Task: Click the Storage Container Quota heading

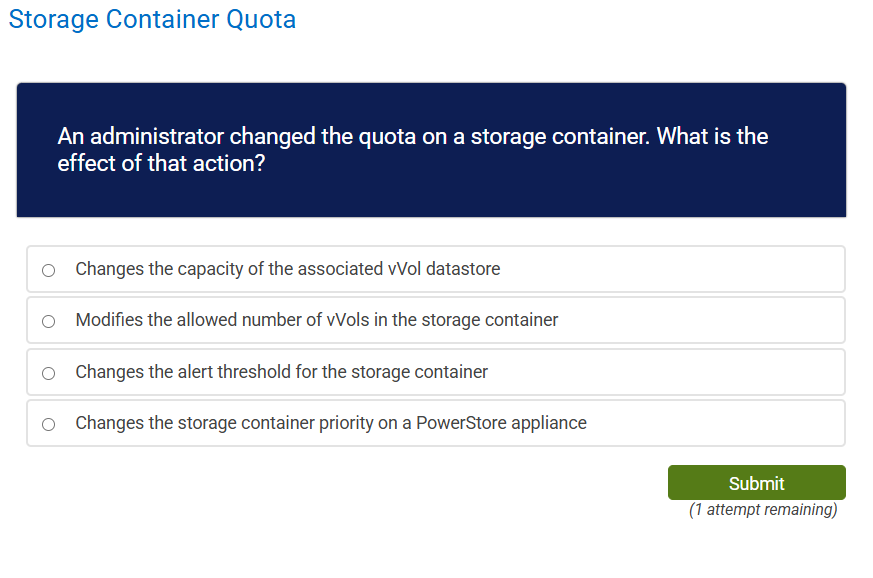Action: (151, 19)
